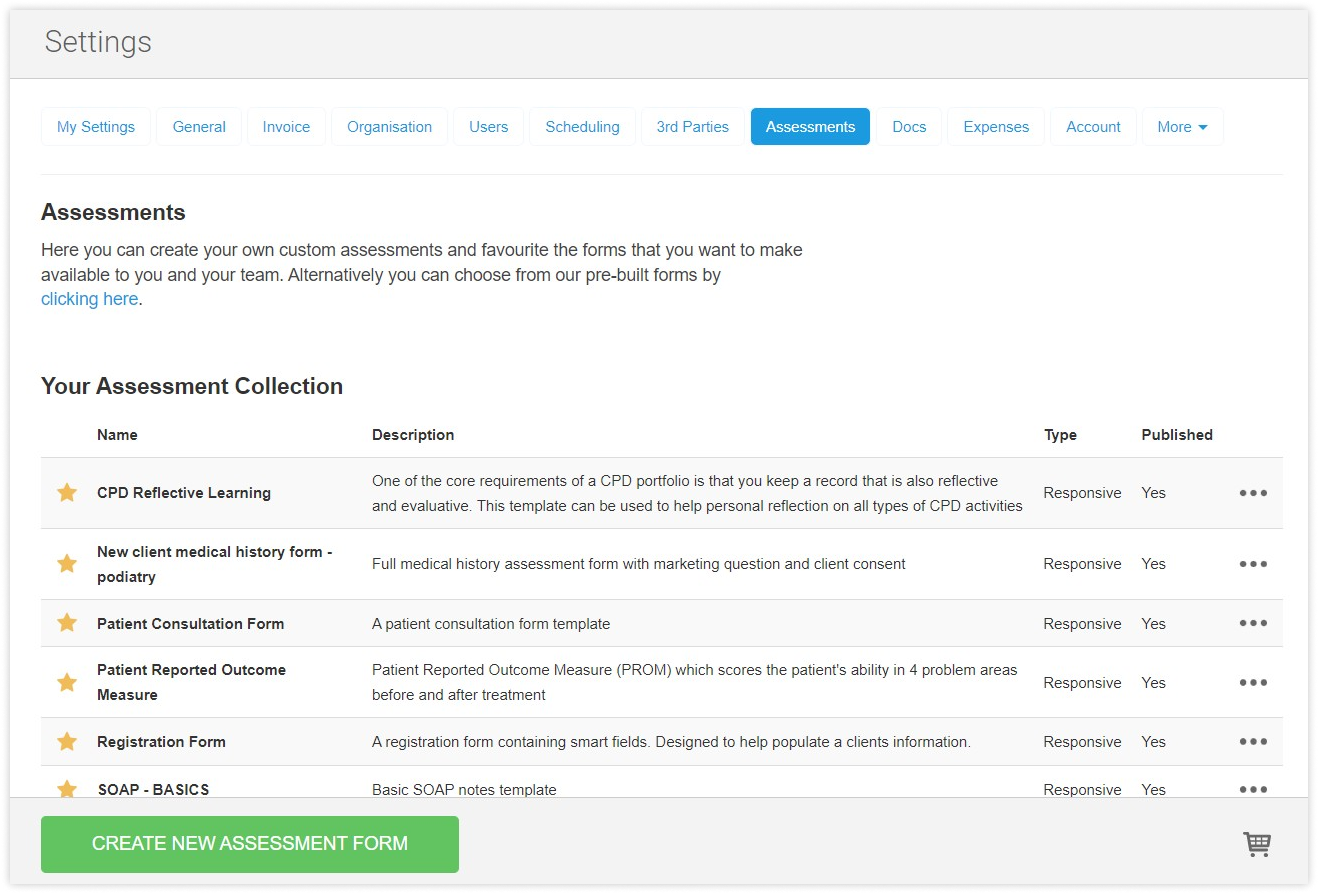Go to the Expenses tab
The width and height of the screenshot is (1318, 894).
coord(996,127)
